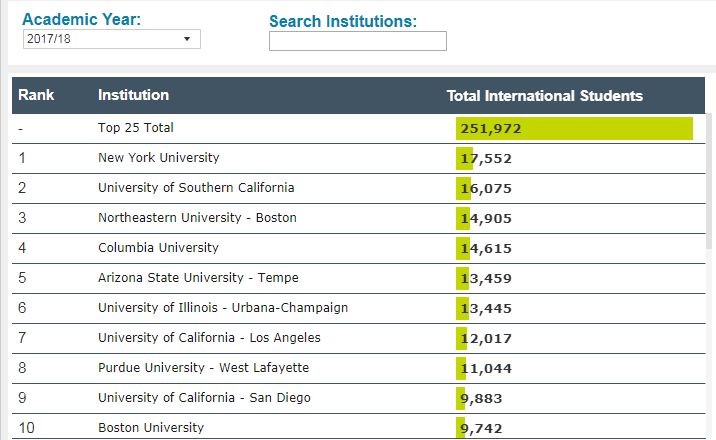
Task: Click the 16,075 value bar
Action: 464,188
